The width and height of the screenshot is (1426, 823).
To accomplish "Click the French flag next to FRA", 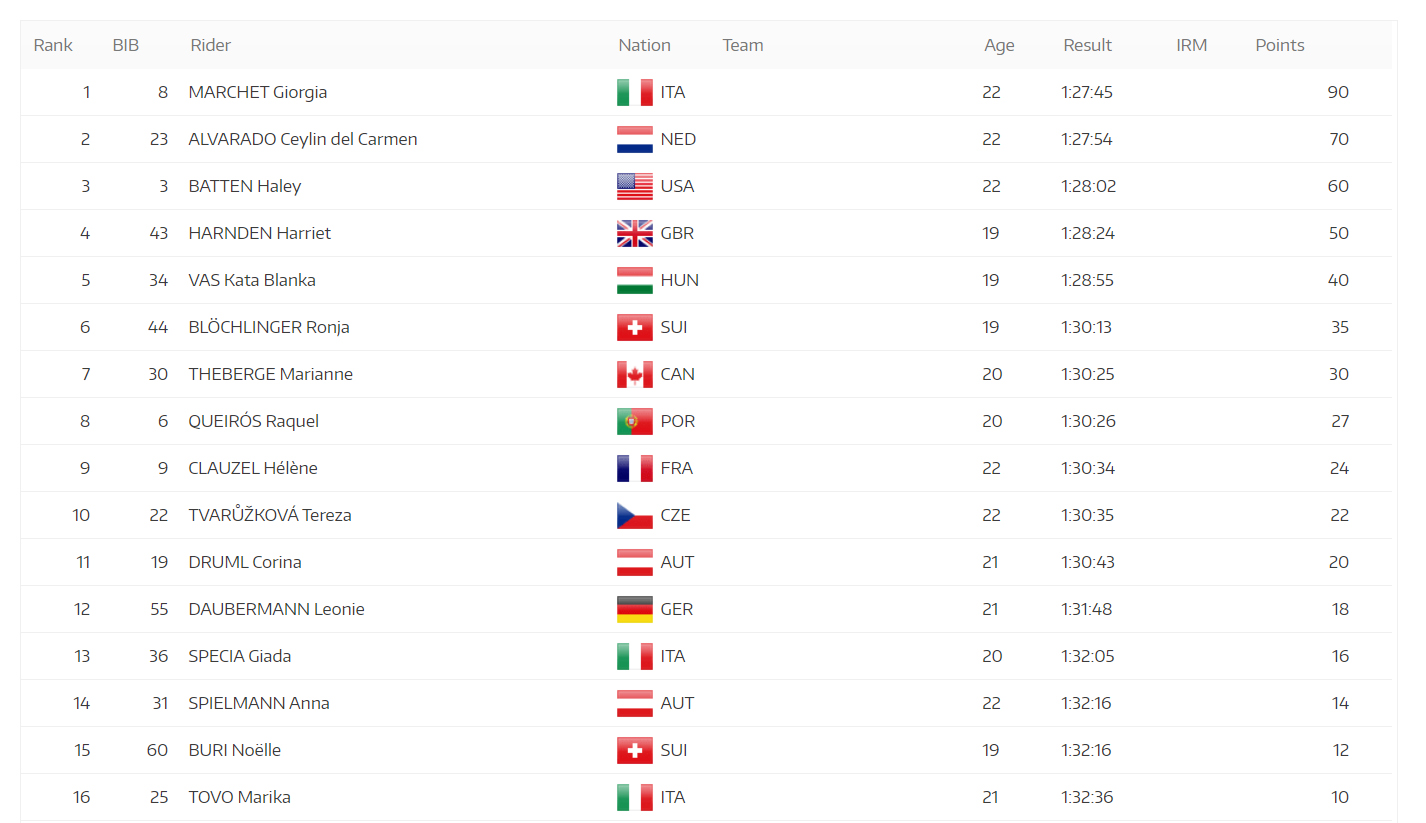I will coord(634,468).
